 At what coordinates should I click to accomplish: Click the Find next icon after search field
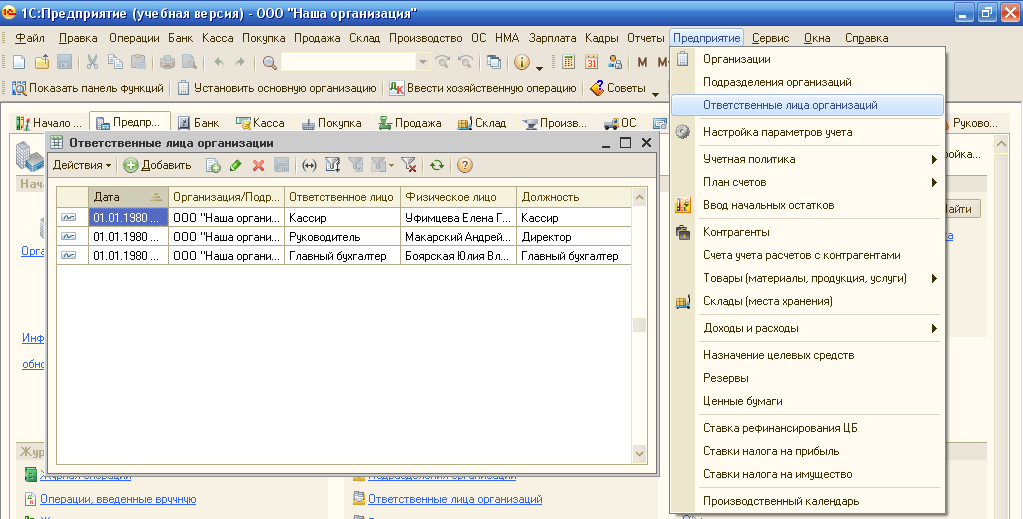click(443, 62)
